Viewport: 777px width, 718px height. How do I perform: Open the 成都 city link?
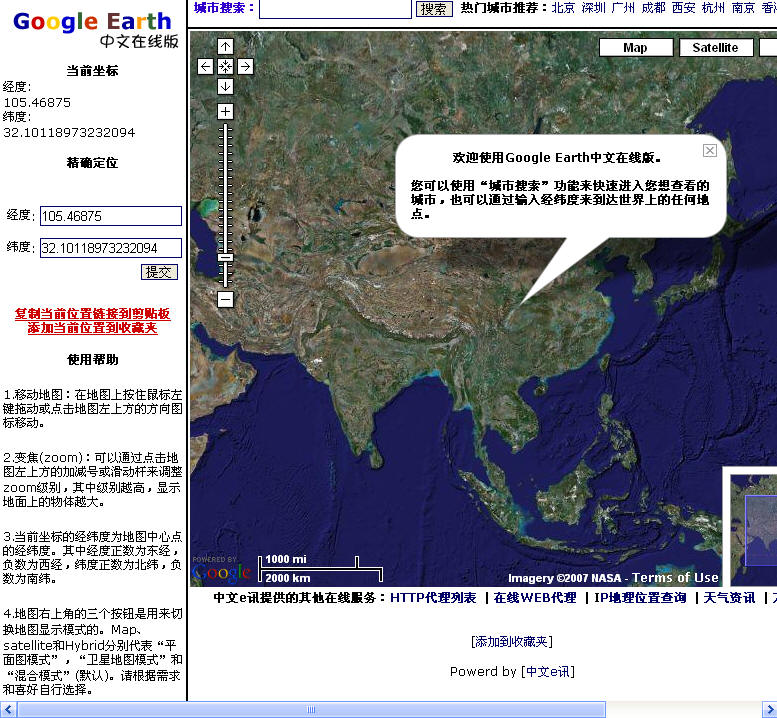tap(654, 8)
